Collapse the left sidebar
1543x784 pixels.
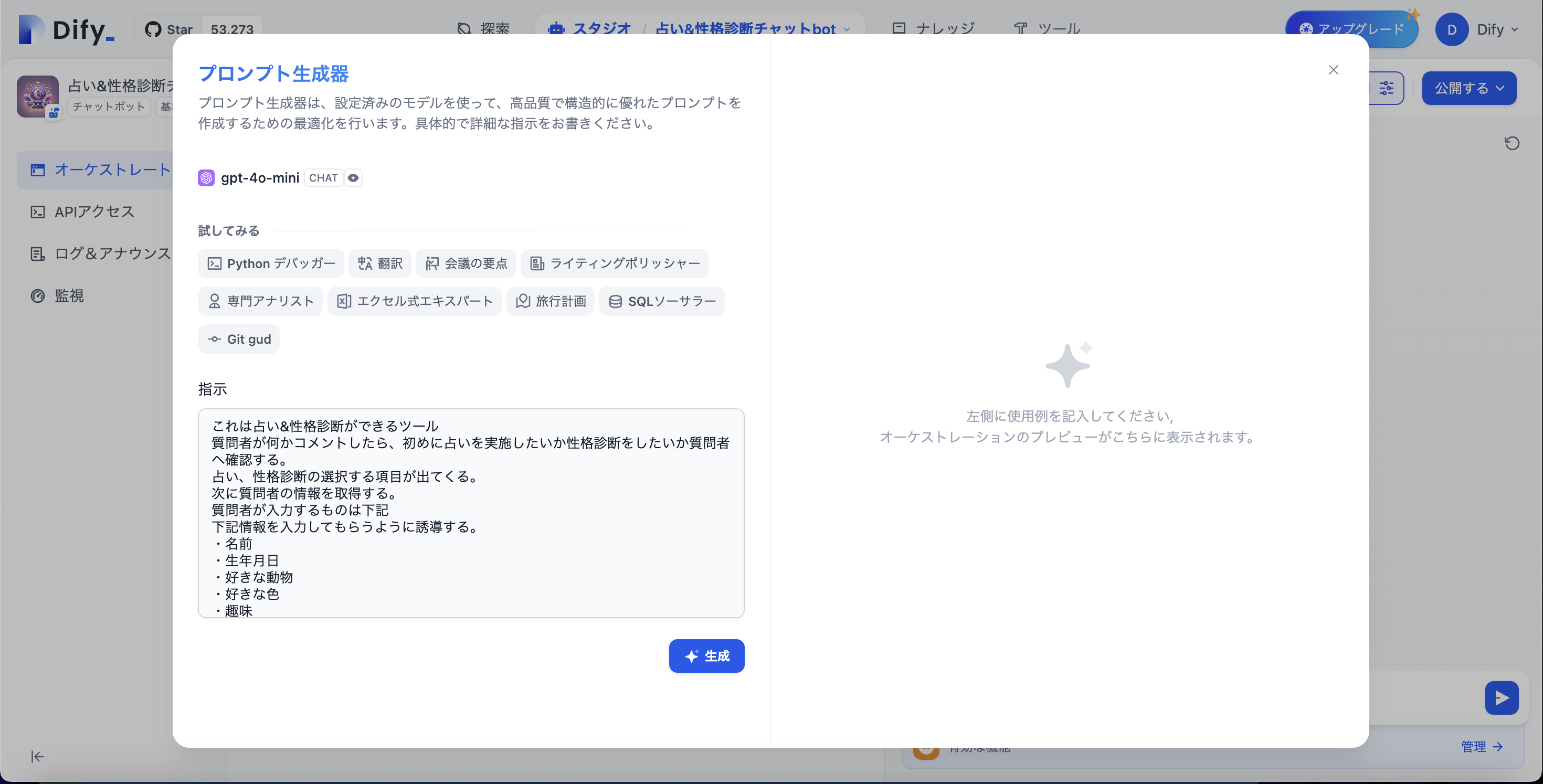pos(37,756)
